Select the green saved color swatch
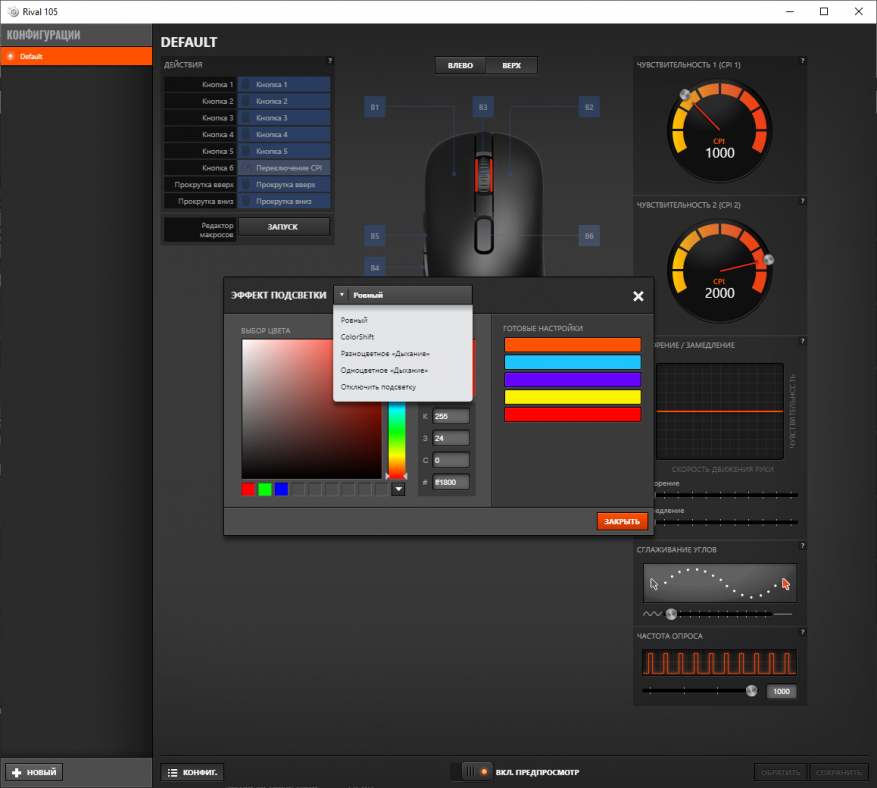This screenshot has width=877, height=788. tap(265, 489)
